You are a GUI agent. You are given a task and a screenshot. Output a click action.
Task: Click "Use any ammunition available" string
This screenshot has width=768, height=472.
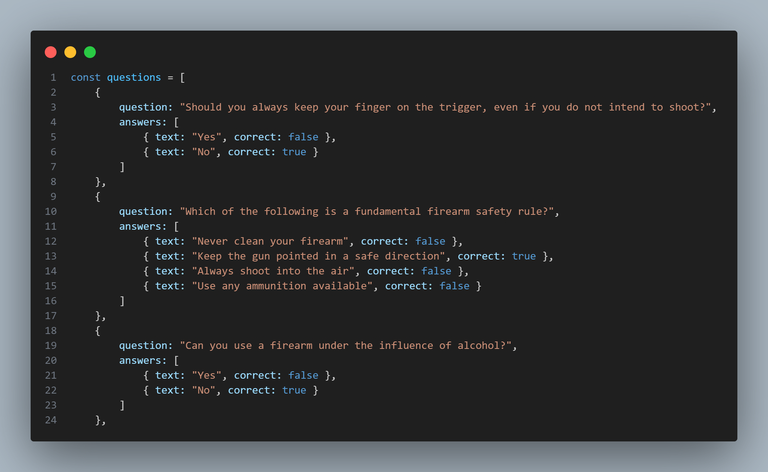pyautogui.click(x=282, y=286)
